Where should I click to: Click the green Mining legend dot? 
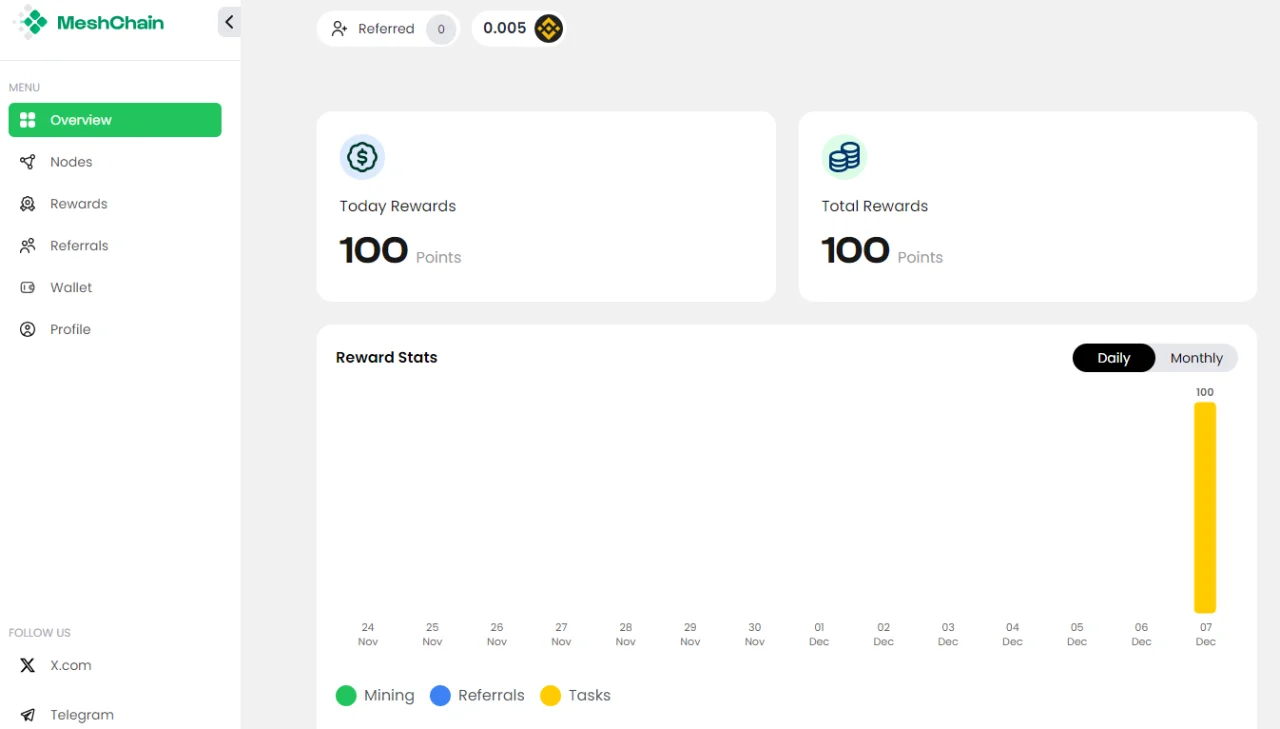coord(346,696)
